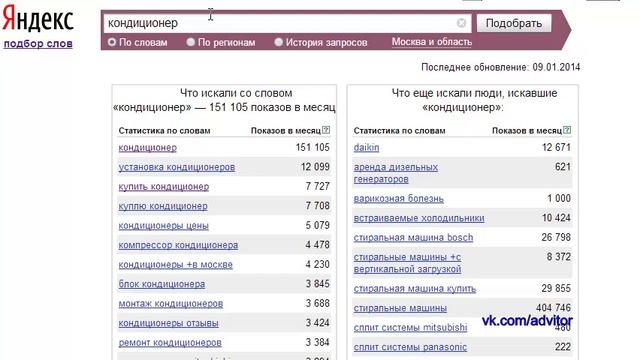The width and height of the screenshot is (640, 360).
Task: Click the value '12 099'
Action: pos(315,167)
